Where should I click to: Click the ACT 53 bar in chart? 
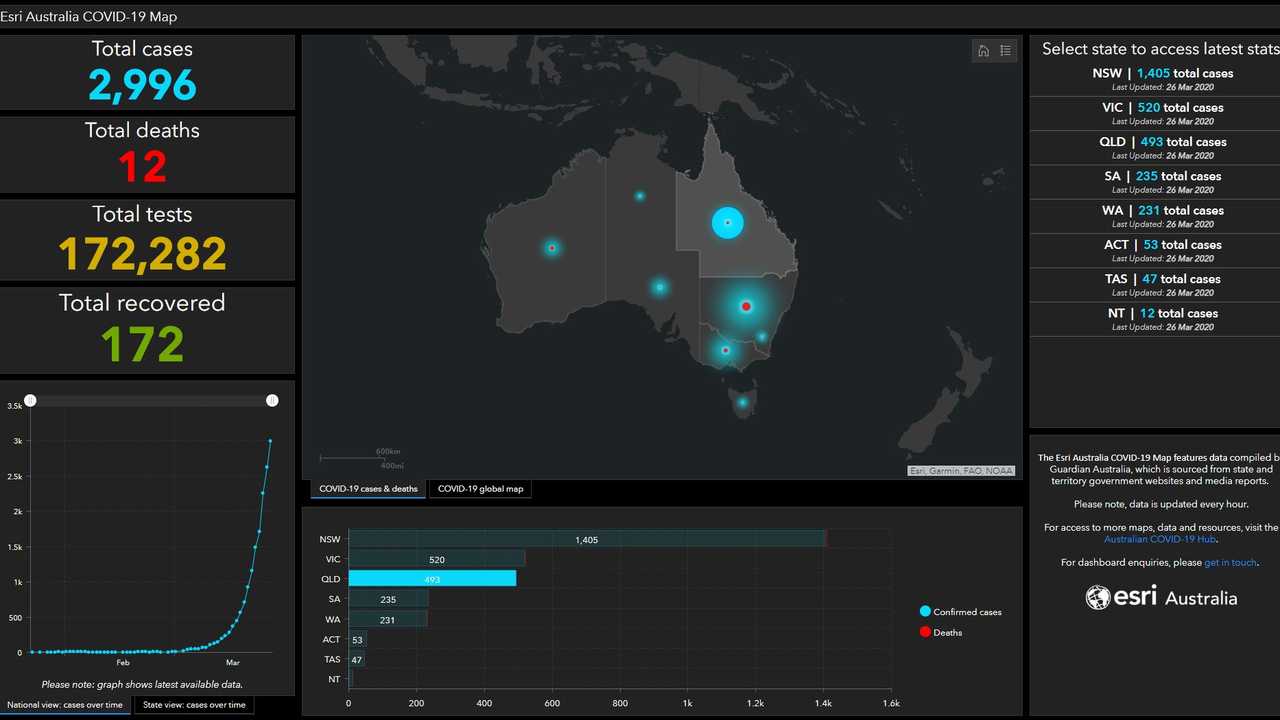tap(357, 639)
